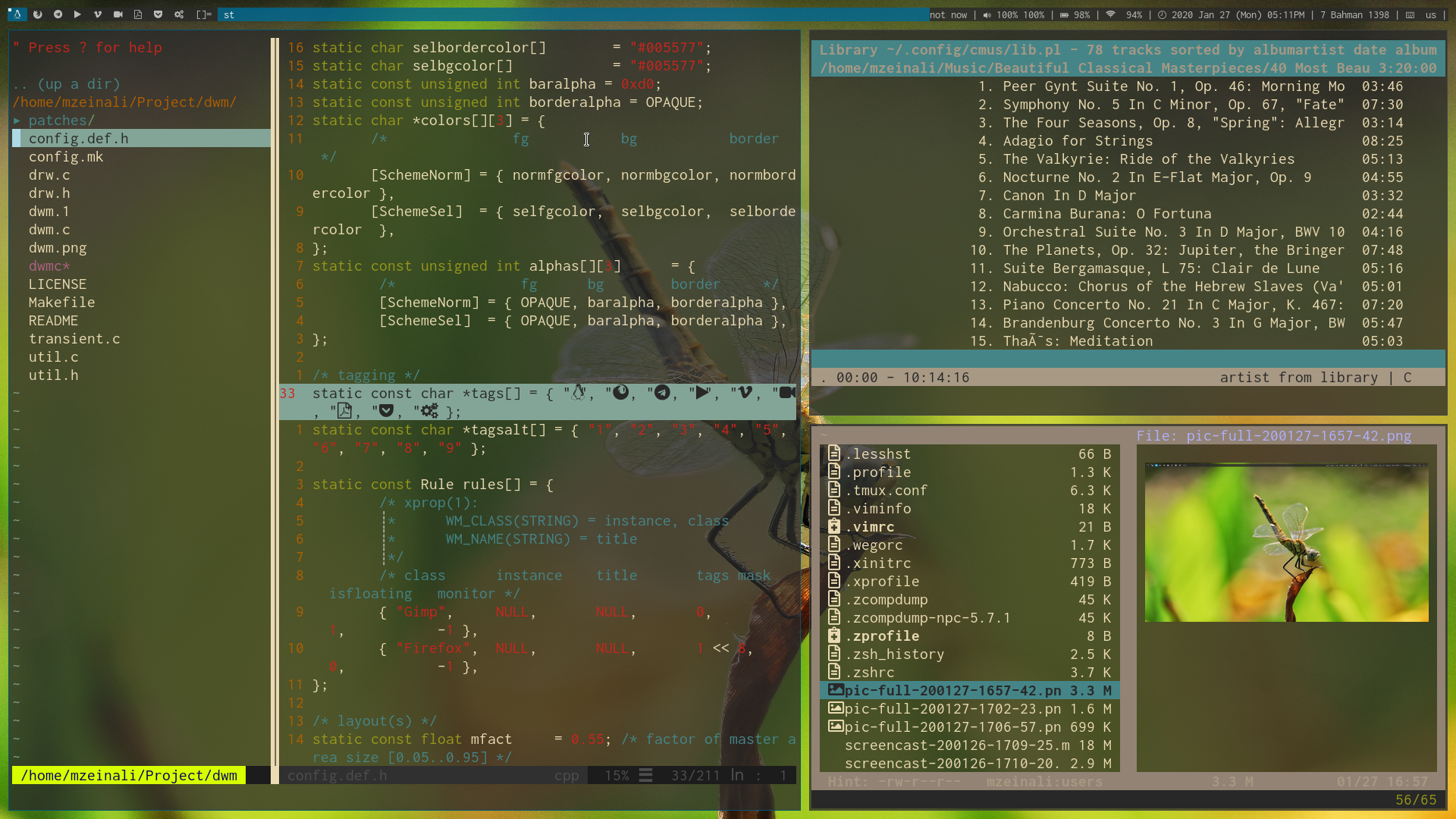The width and height of the screenshot is (1456, 819).
Task: Click the dragonfly image preview
Action: (1286, 543)
